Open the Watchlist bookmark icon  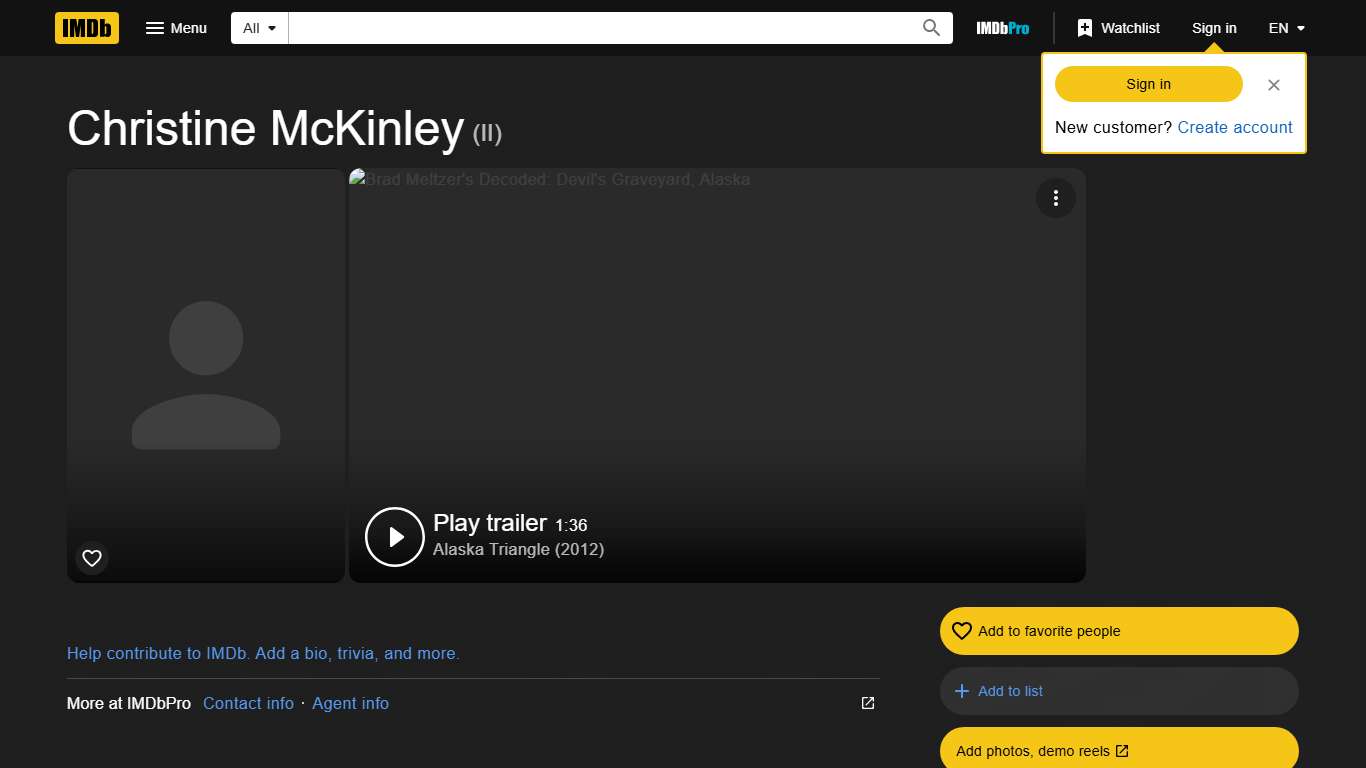coord(1085,27)
